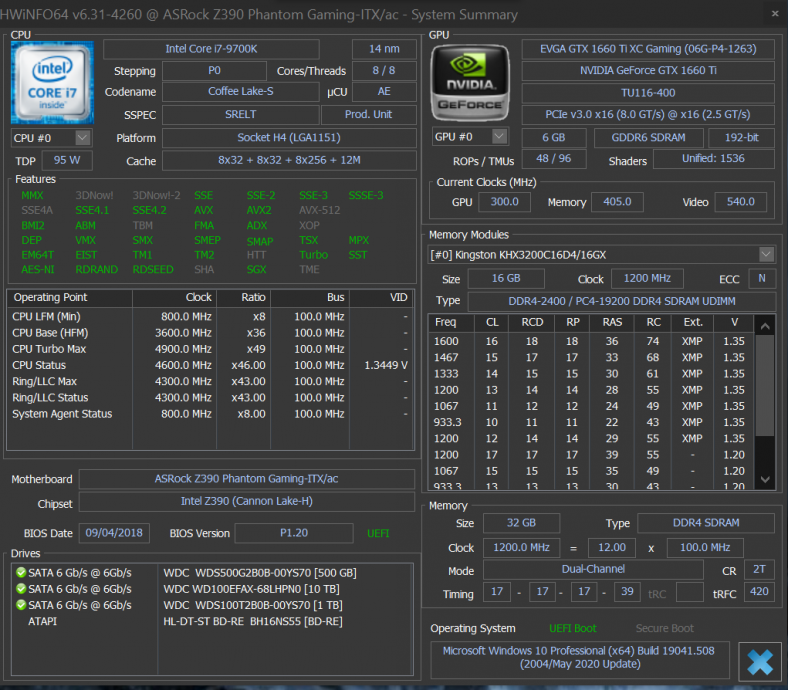Screen dimensions: 788x690
Task: Click the Intel Core i7 logo
Action: click(52, 82)
